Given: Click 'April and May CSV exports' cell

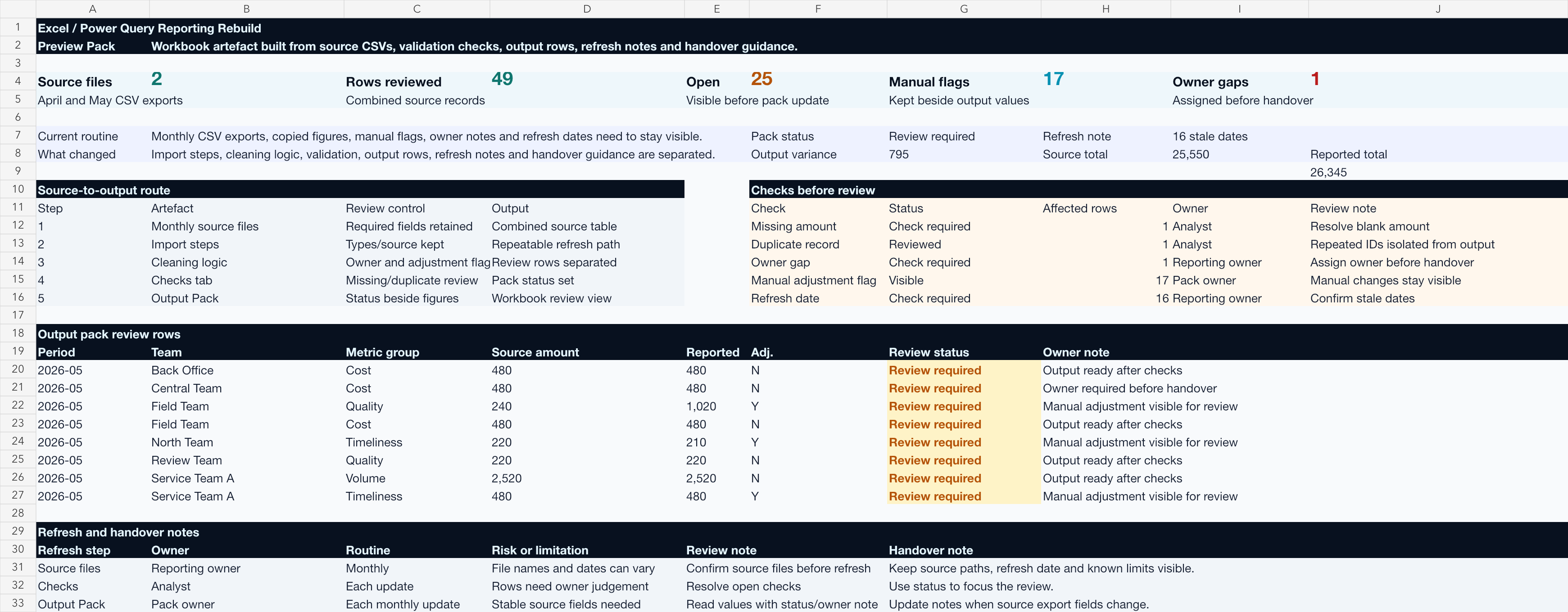Looking at the screenshot, I should pyautogui.click(x=110, y=100).
